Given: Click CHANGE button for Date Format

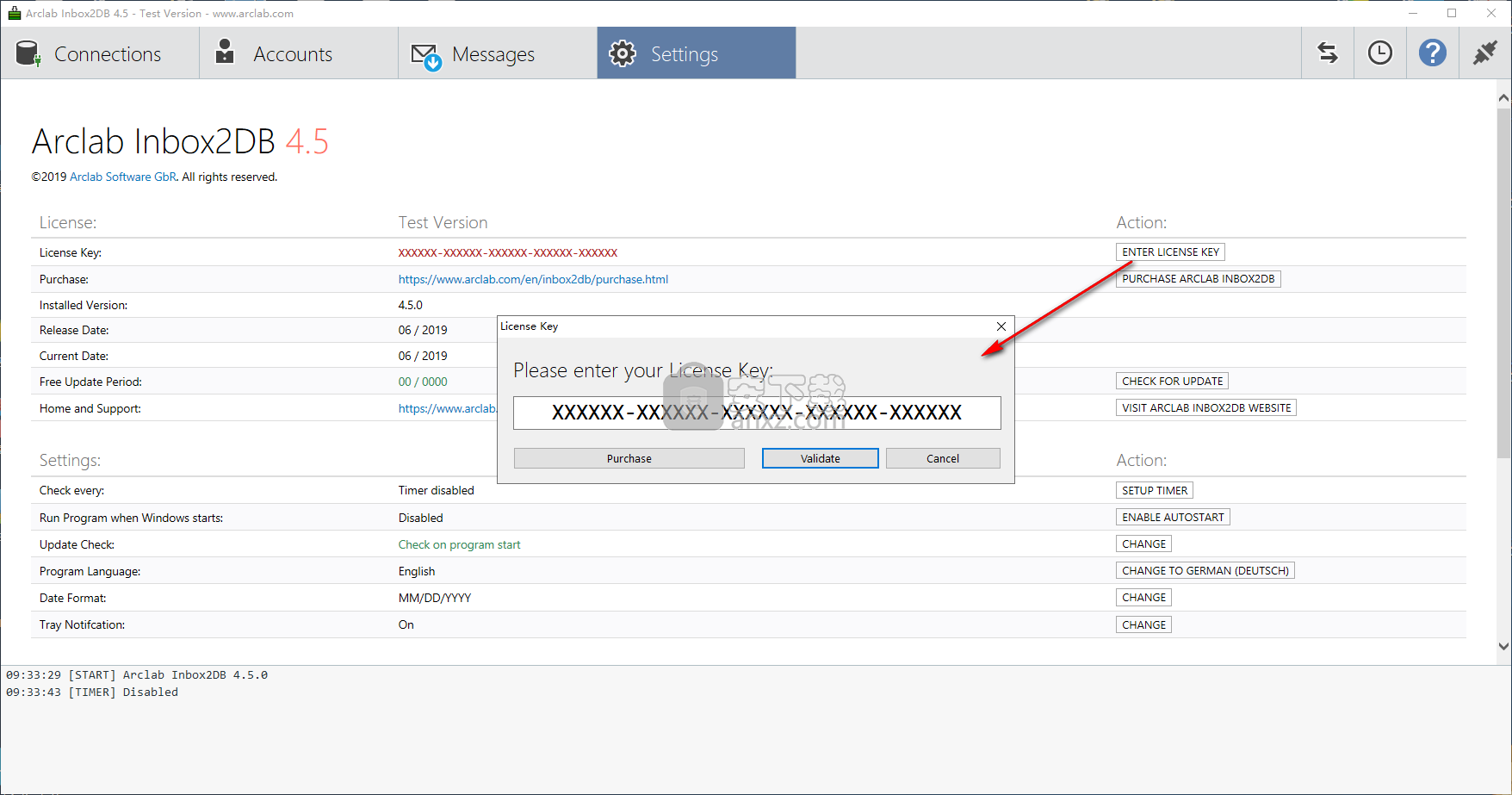Looking at the screenshot, I should [x=1143, y=598].
